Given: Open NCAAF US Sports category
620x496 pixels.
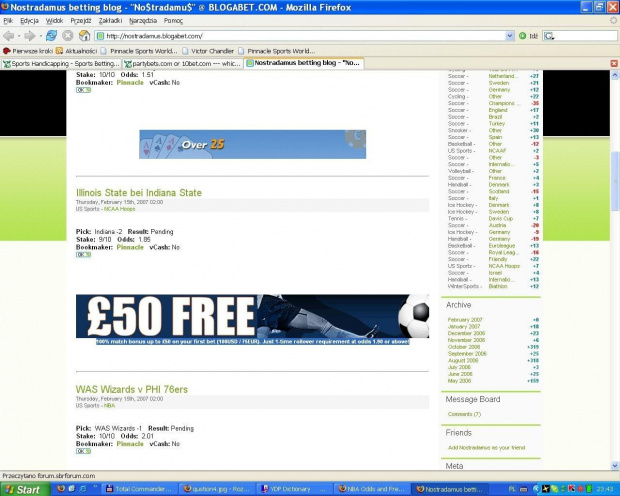Looking at the screenshot, I should tap(497, 151).
